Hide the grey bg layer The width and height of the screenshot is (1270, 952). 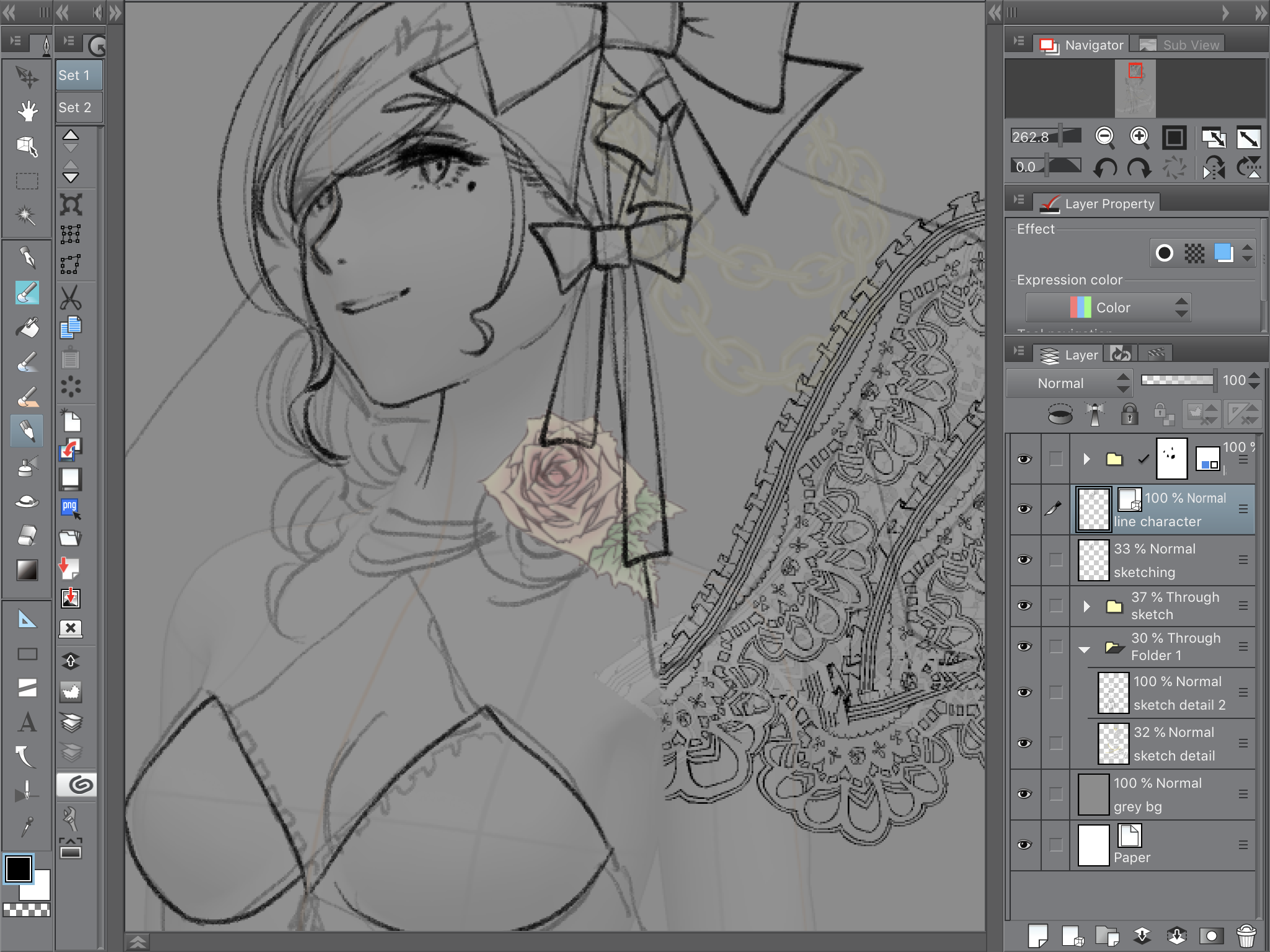[x=1024, y=794]
